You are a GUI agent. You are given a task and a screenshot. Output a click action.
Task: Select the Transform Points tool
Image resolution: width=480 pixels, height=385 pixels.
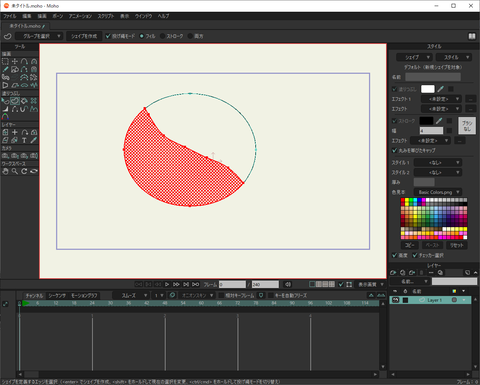click(x=15, y=61)
